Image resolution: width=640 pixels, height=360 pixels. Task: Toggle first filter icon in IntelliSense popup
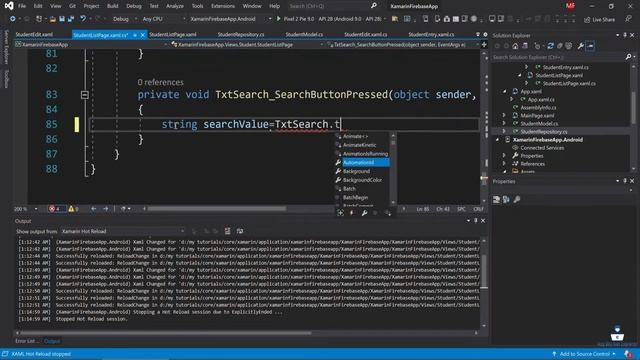coord(340,213)
